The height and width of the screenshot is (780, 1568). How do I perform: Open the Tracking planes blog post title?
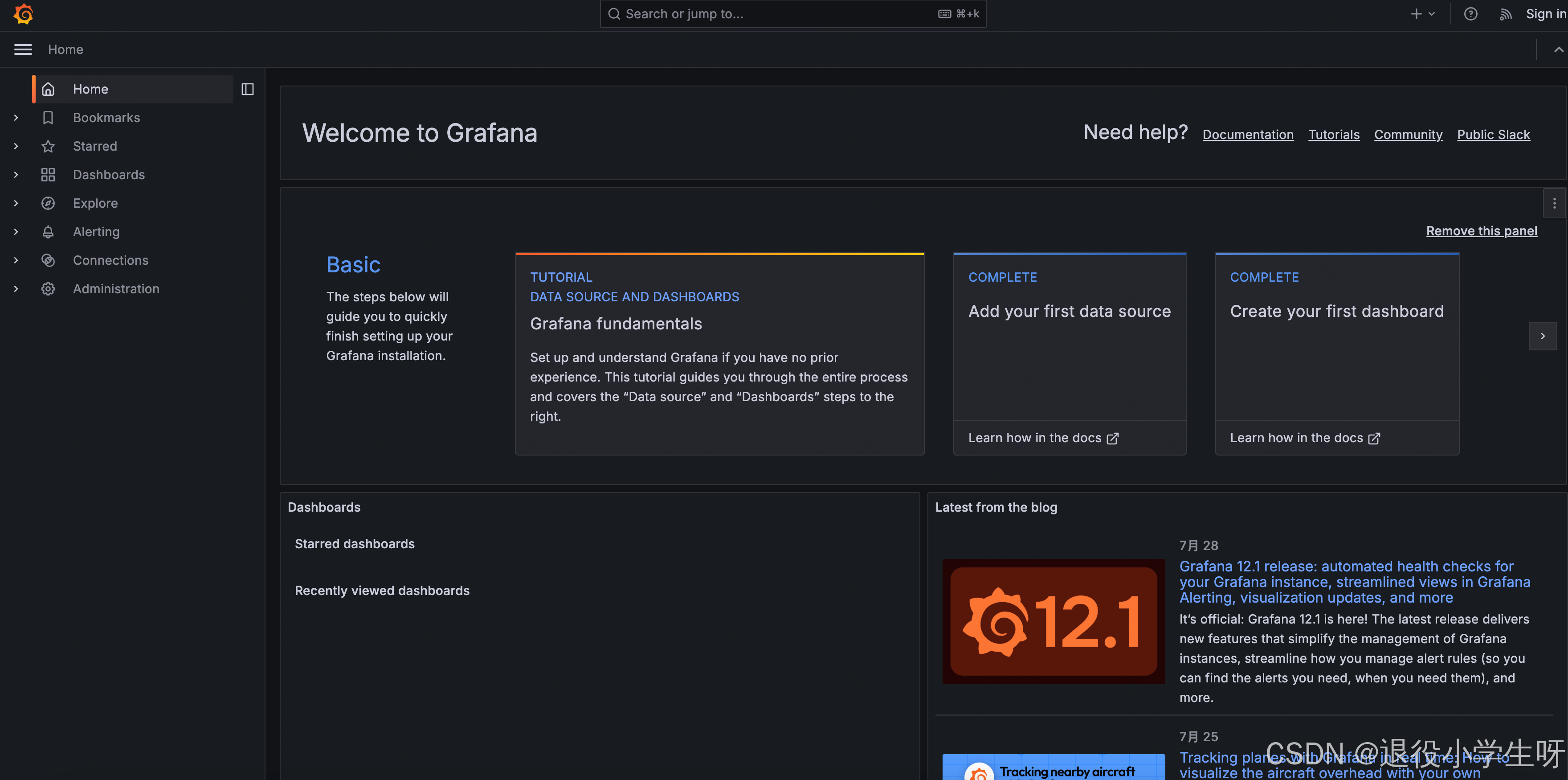1345,765
